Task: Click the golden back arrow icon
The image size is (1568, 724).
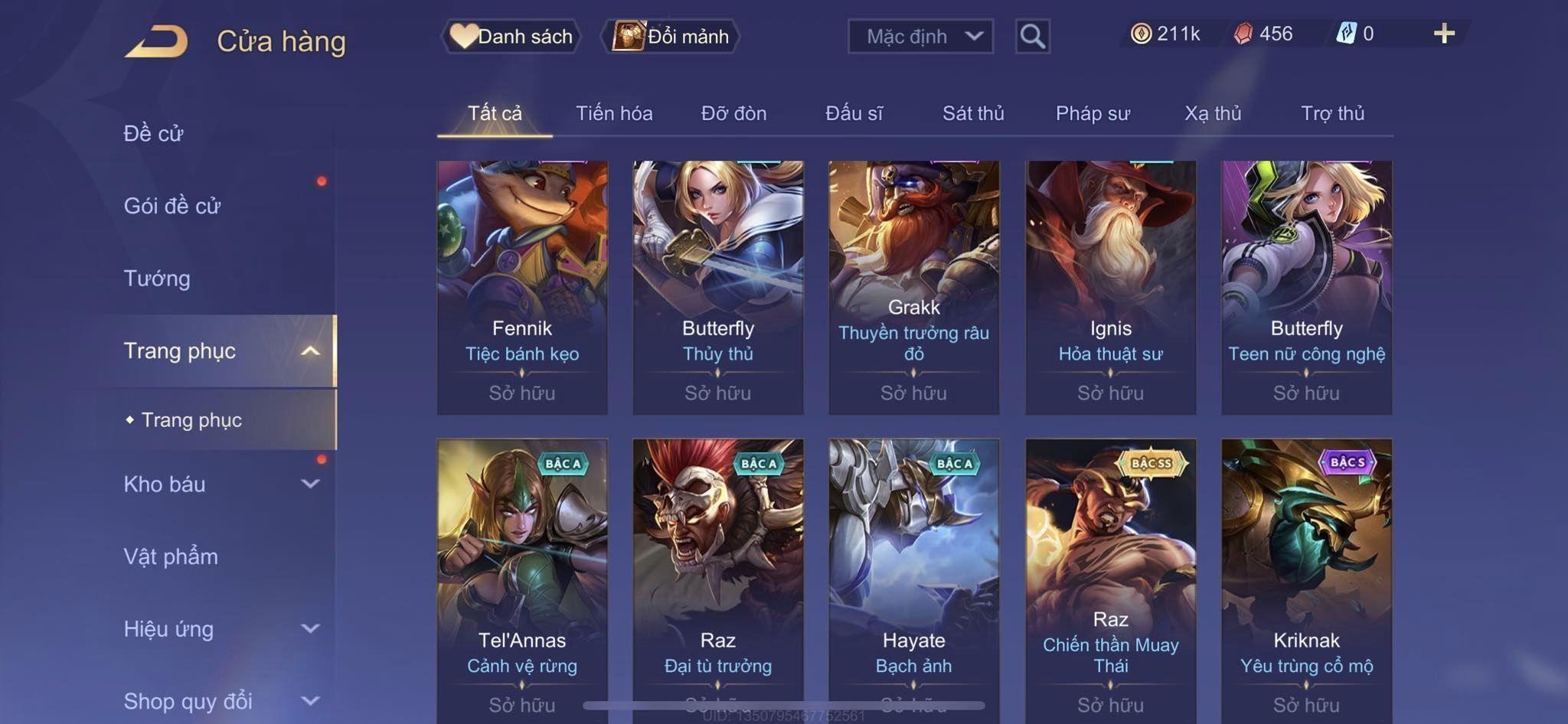Action: point(156,41)
